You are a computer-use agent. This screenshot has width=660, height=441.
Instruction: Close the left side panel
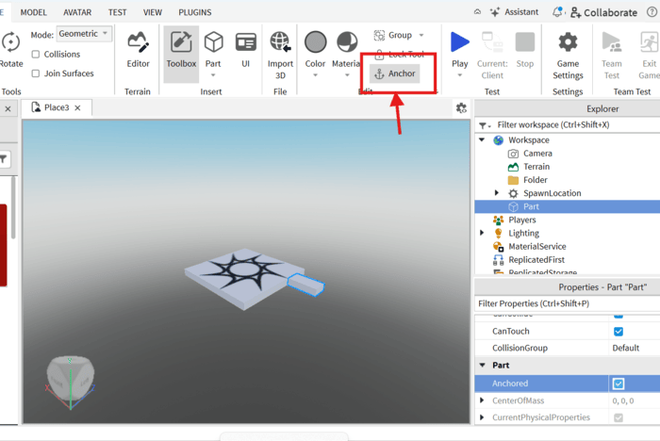click(x=8, y=109)
